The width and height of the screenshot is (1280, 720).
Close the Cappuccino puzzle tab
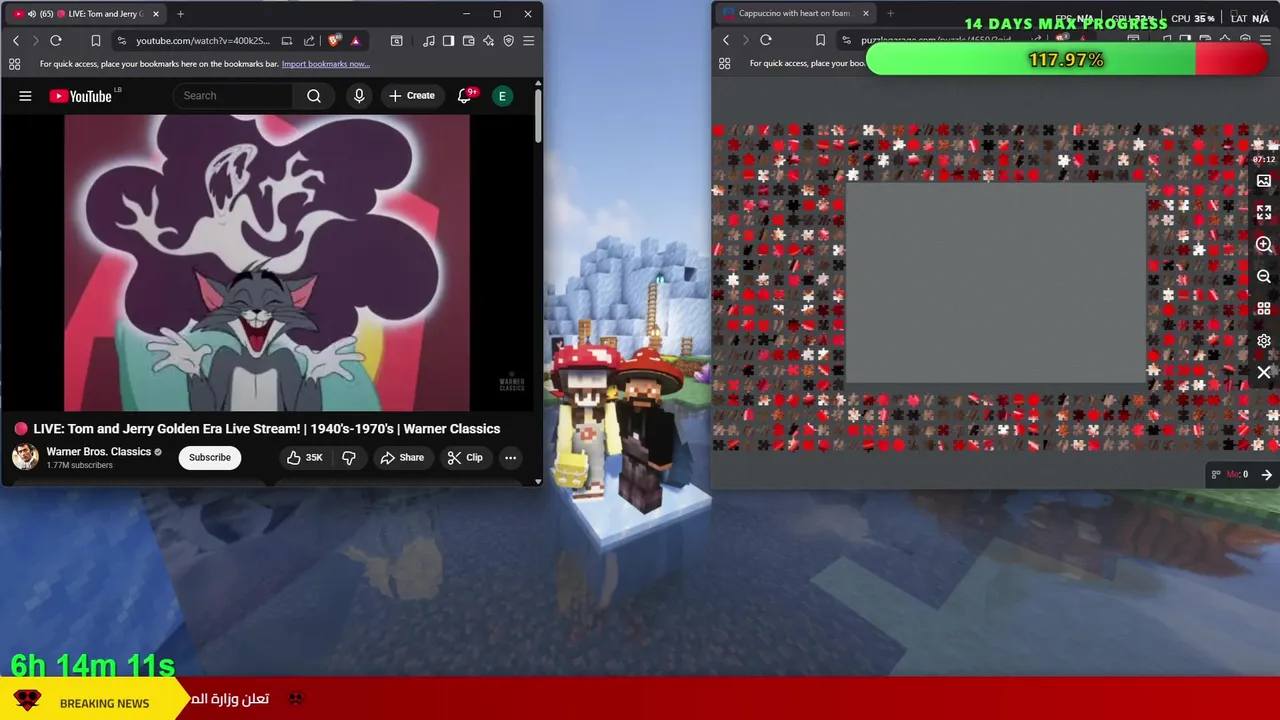865,13
